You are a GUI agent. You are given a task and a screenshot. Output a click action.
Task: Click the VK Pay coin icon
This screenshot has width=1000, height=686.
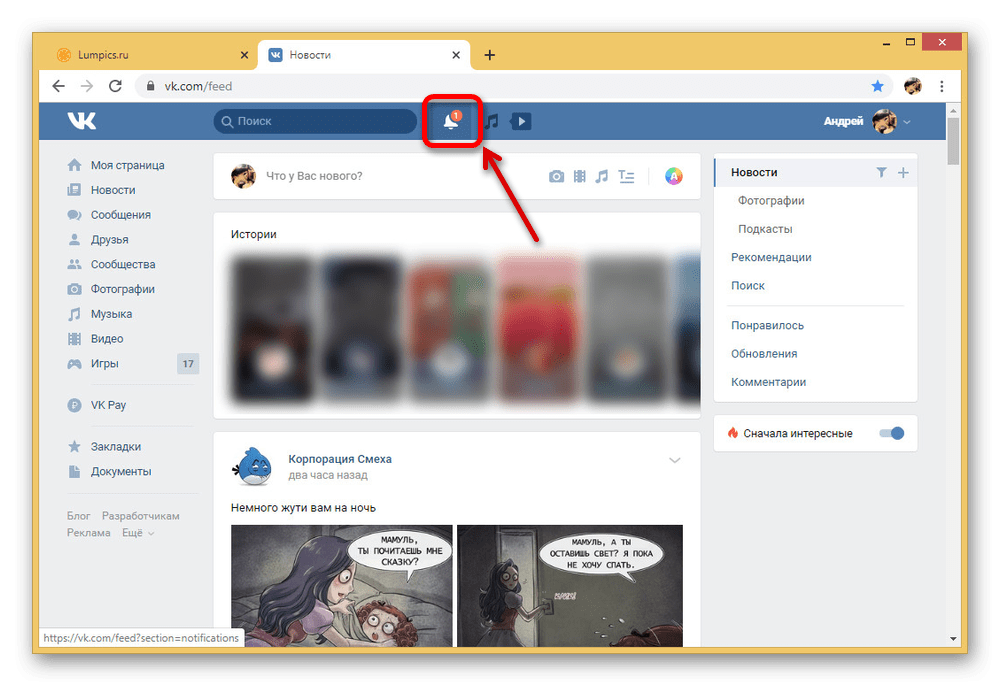pyautogui.click(x=75, y=405)
